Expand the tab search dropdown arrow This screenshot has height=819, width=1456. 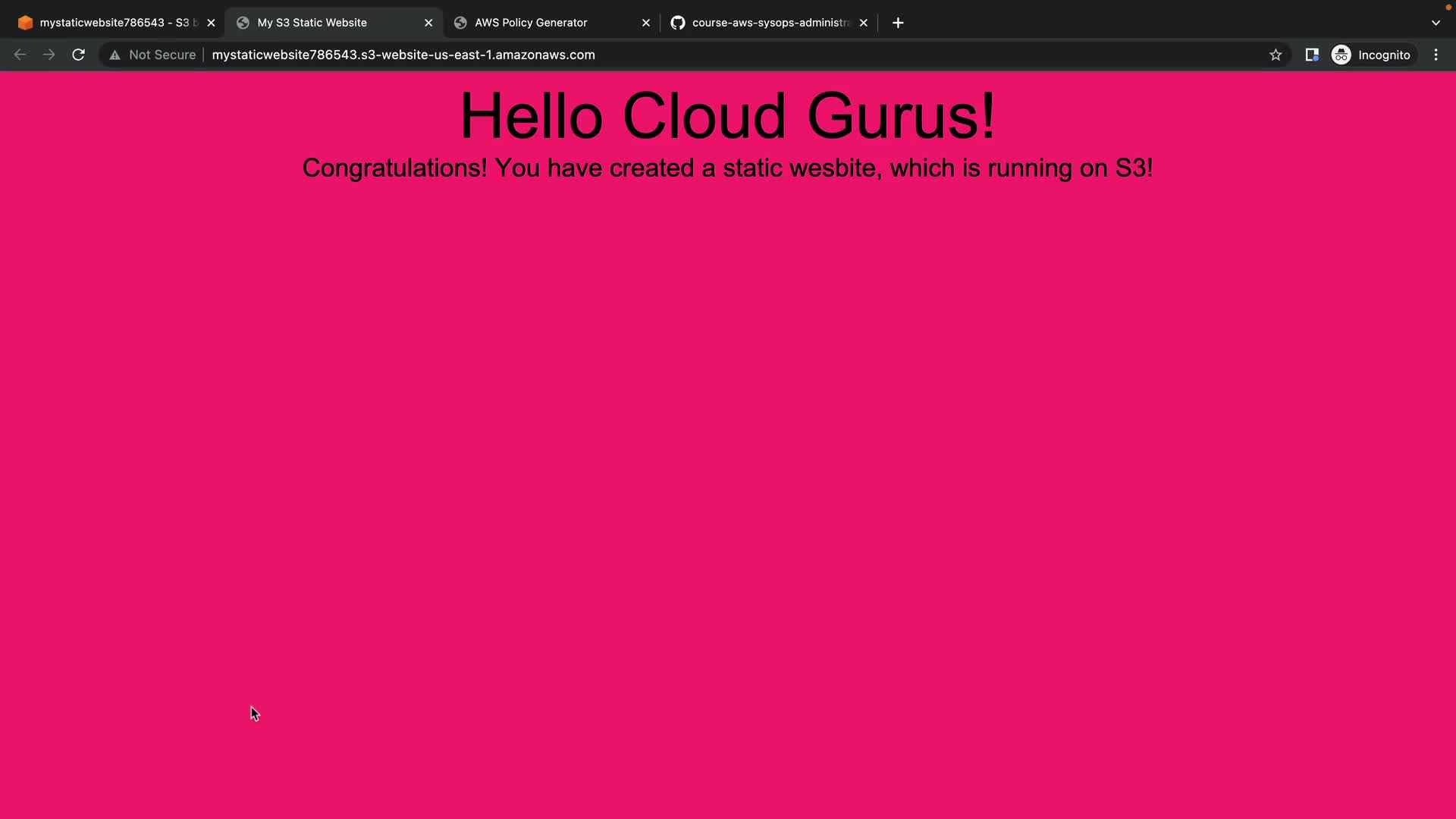pyautogui.click(x=1436, y=23)
